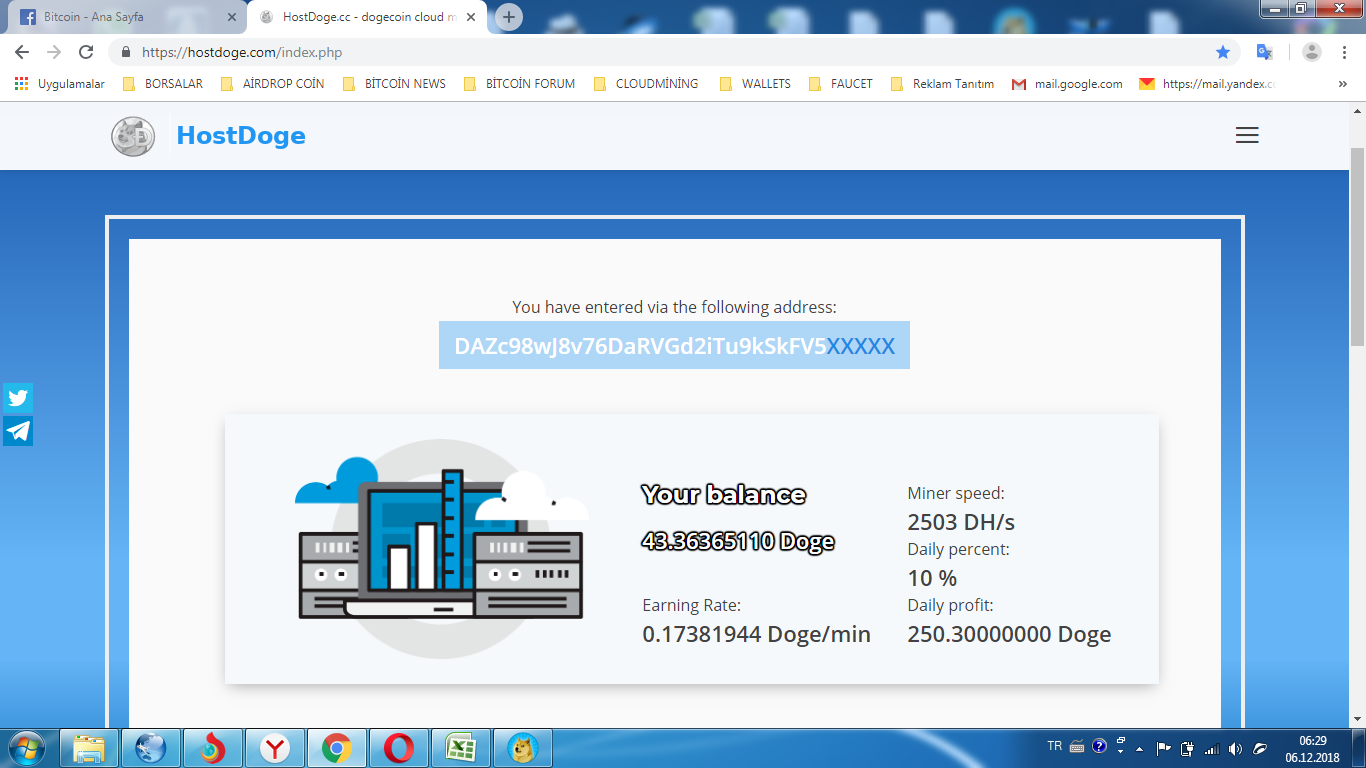The height and width of the screenshot is (768, 1366).
Task: Open Excel from the taskbar
Action: [460, 748]
